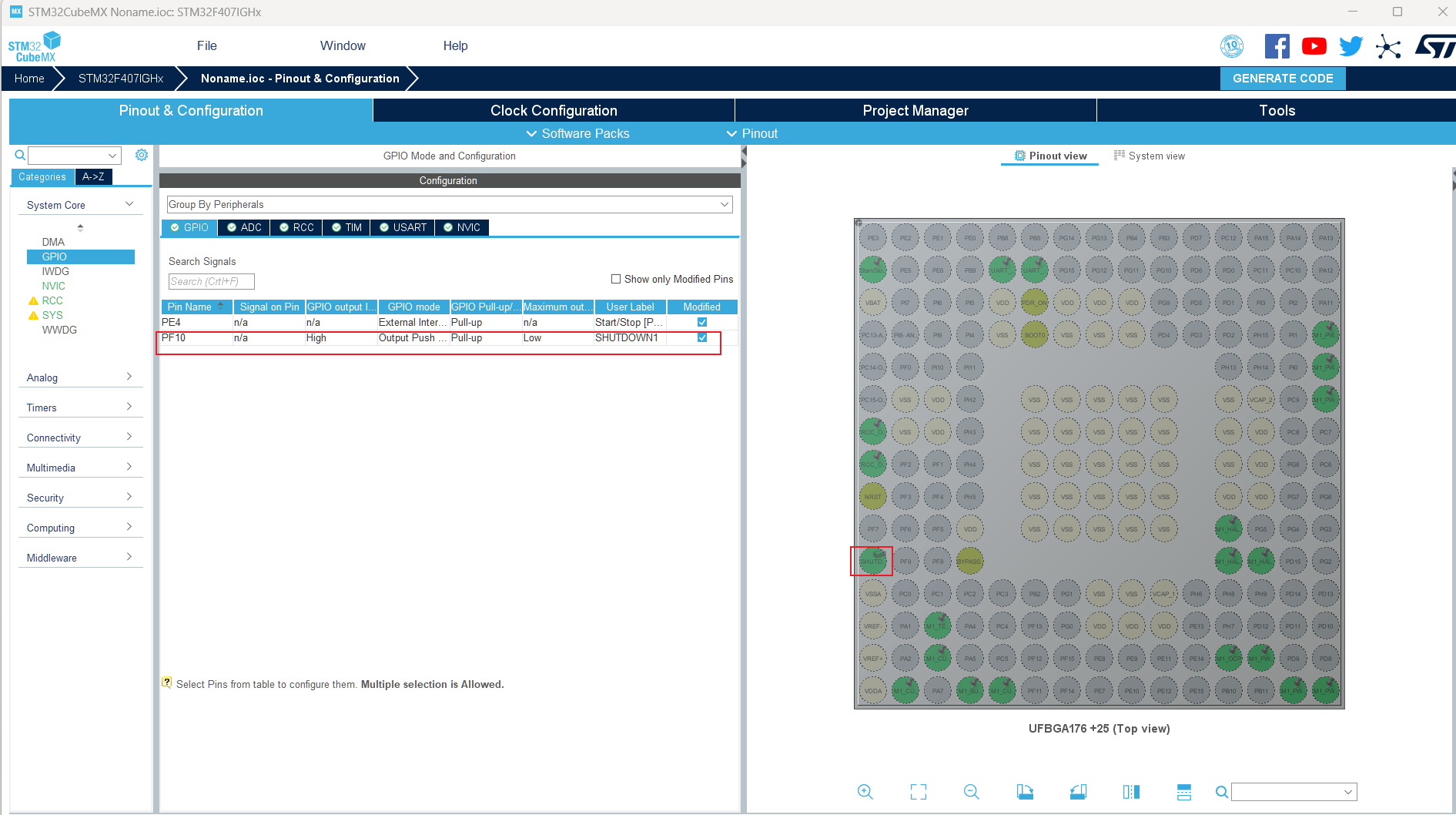Click the PDR_ON pin on the chip
Viewport: 1456px width, 815px height.
[1035, 303]
